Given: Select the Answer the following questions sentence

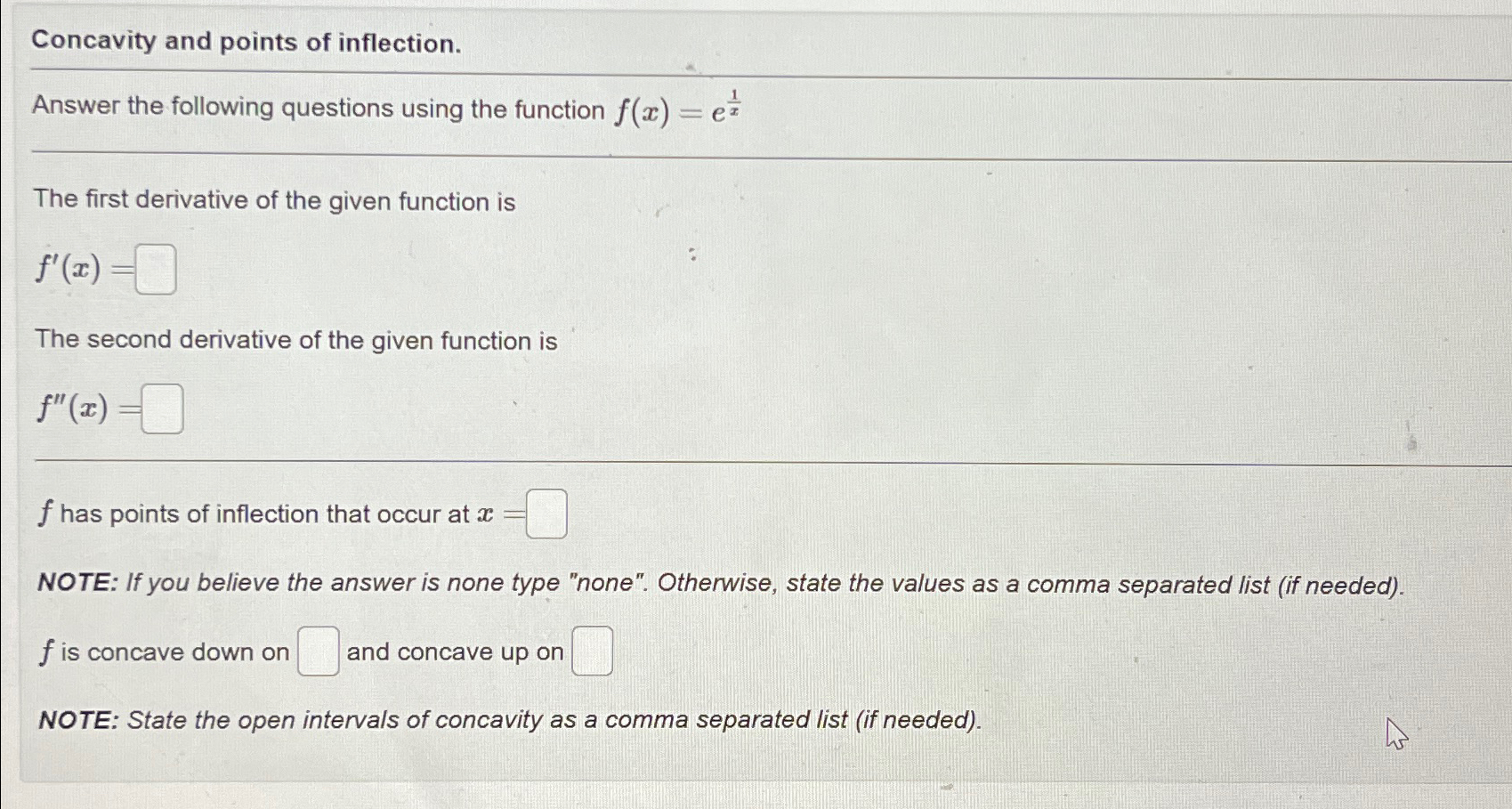Looking at the screenshot, I should coord(320,109).
